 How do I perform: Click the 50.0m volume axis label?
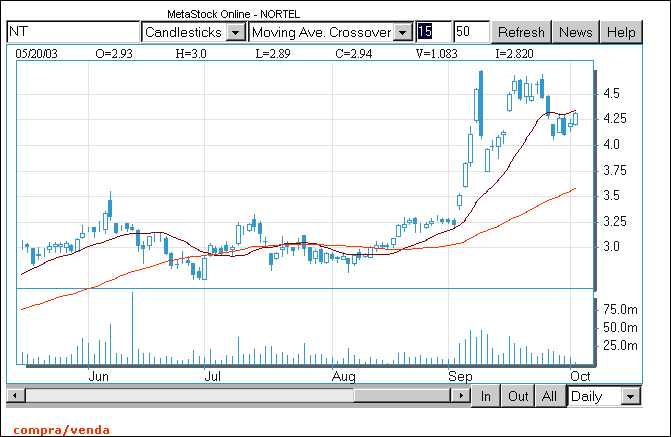pyautogui.click(x=620, y=327)
